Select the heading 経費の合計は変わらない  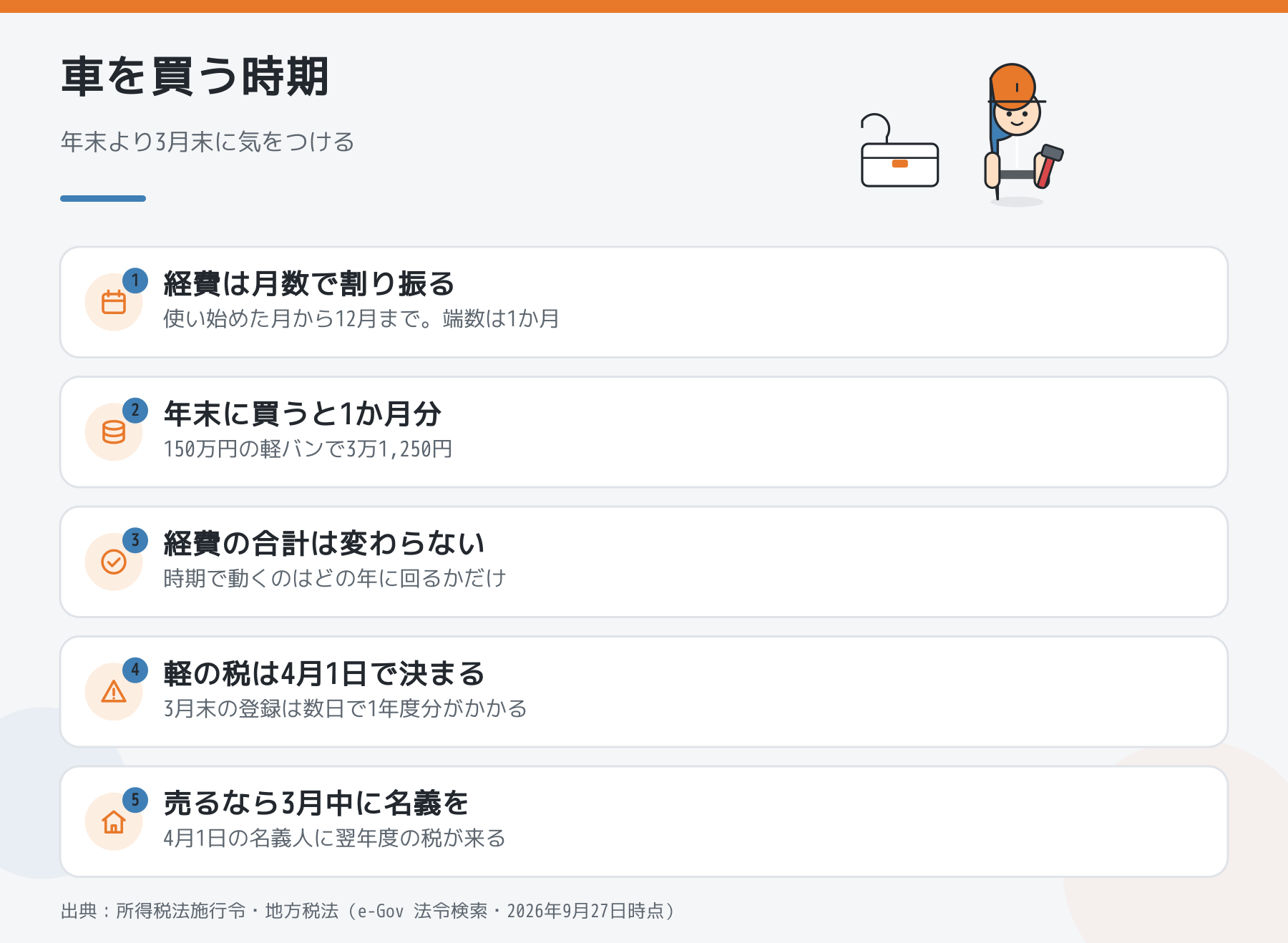tap(324, 544)
